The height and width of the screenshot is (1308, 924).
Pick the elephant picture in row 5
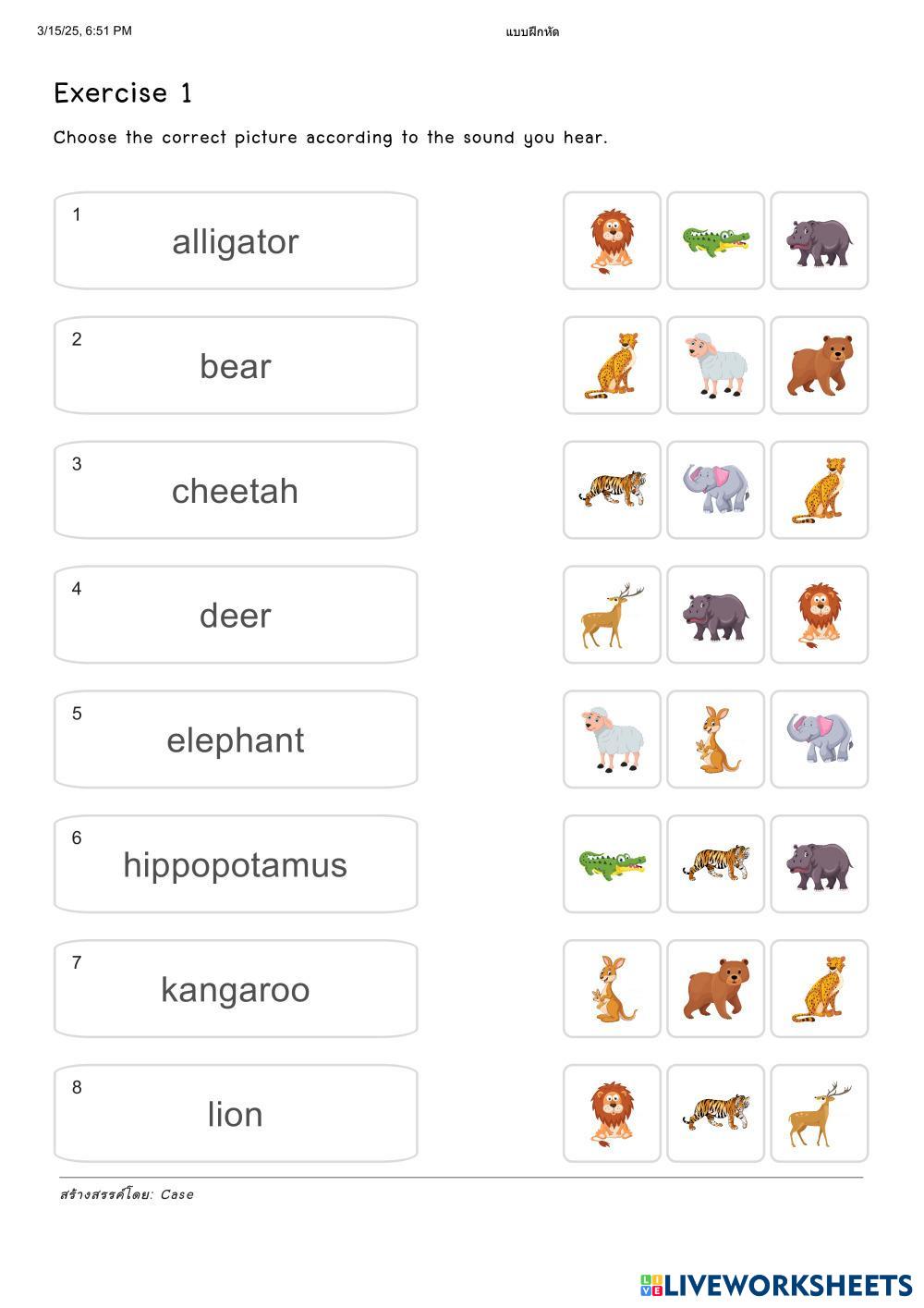click(820, 740)
